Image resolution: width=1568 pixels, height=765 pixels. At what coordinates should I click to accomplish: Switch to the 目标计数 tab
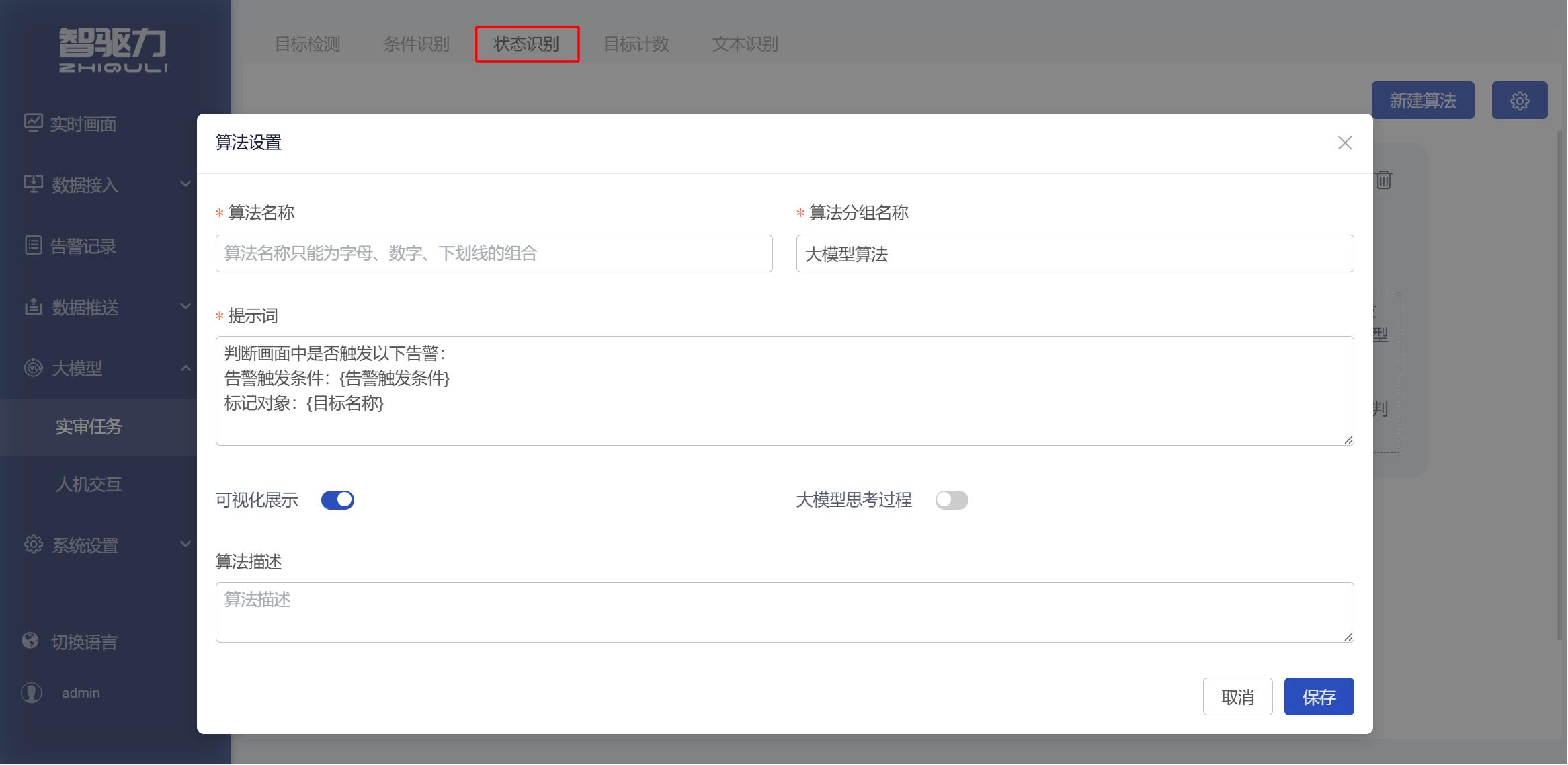tap(636, 44)
